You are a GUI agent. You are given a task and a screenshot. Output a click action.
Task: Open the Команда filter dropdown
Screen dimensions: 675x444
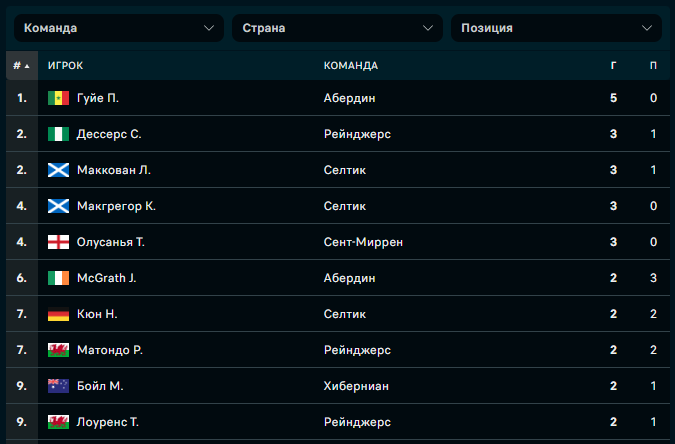tap(119, 28)
